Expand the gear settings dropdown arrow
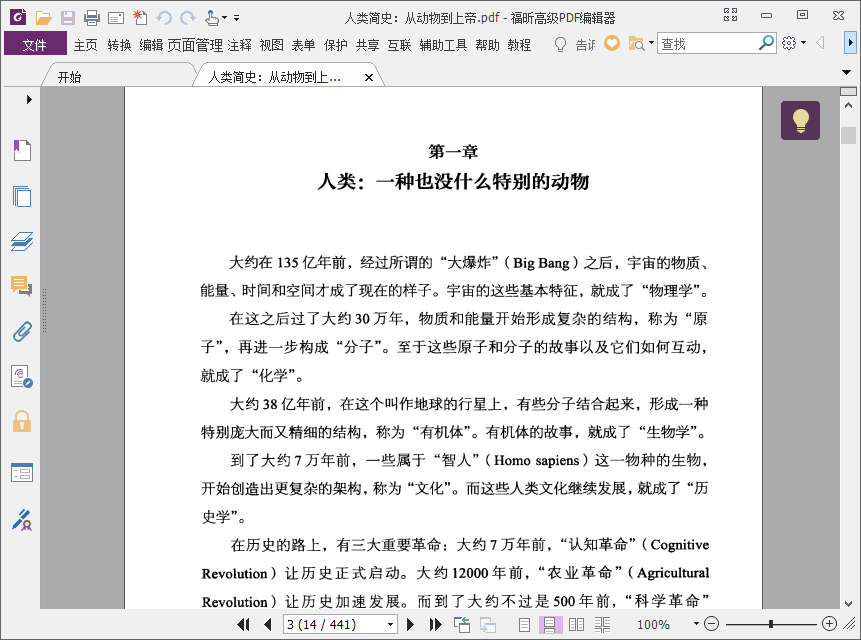 (x=803, y=43)
